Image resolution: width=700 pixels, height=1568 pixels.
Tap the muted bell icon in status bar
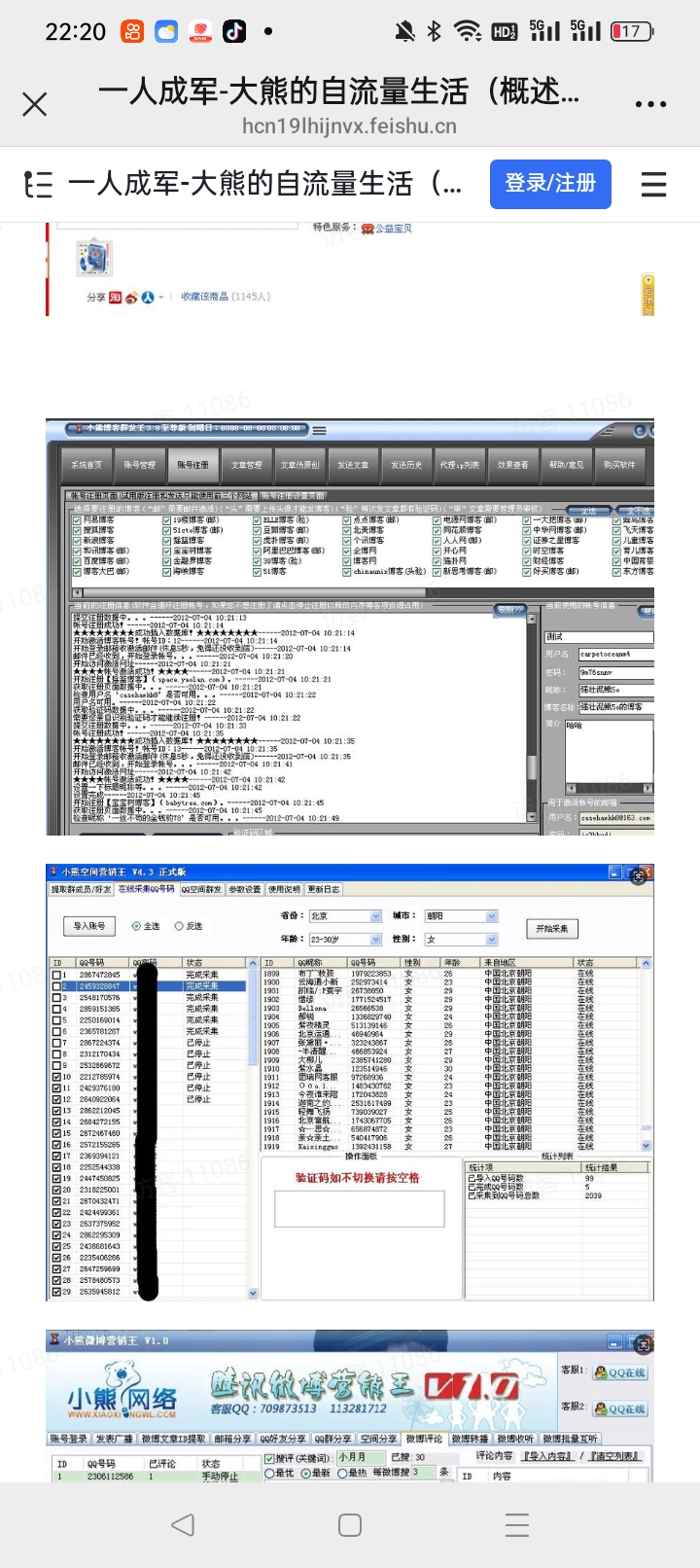(404, 31)
